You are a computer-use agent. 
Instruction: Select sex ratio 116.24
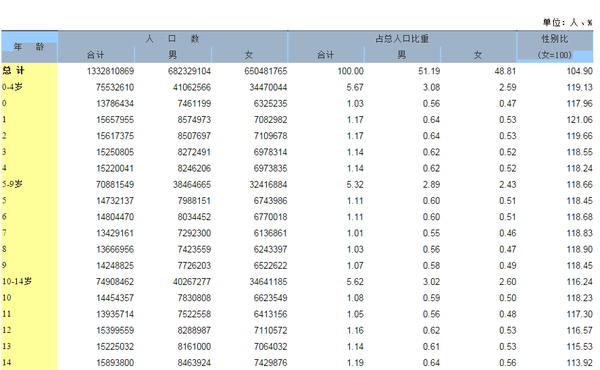pos(579,282)
